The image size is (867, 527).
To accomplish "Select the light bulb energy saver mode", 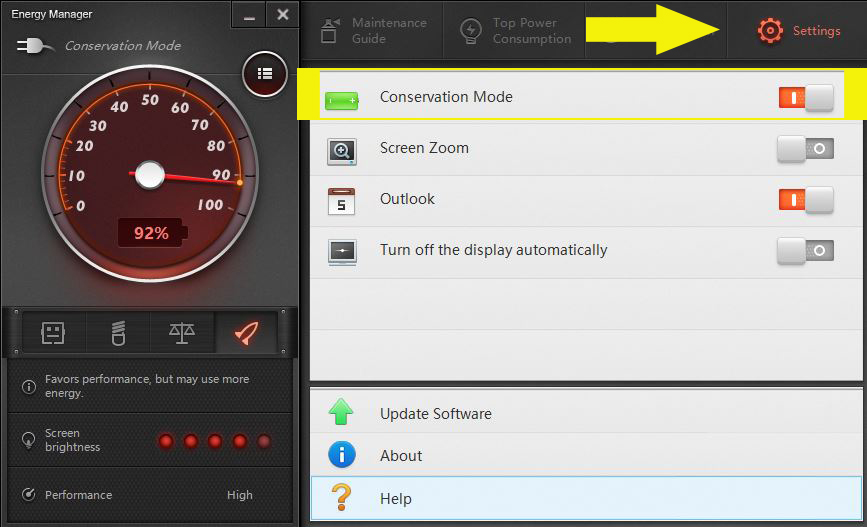I will click(x=118, y=334).
